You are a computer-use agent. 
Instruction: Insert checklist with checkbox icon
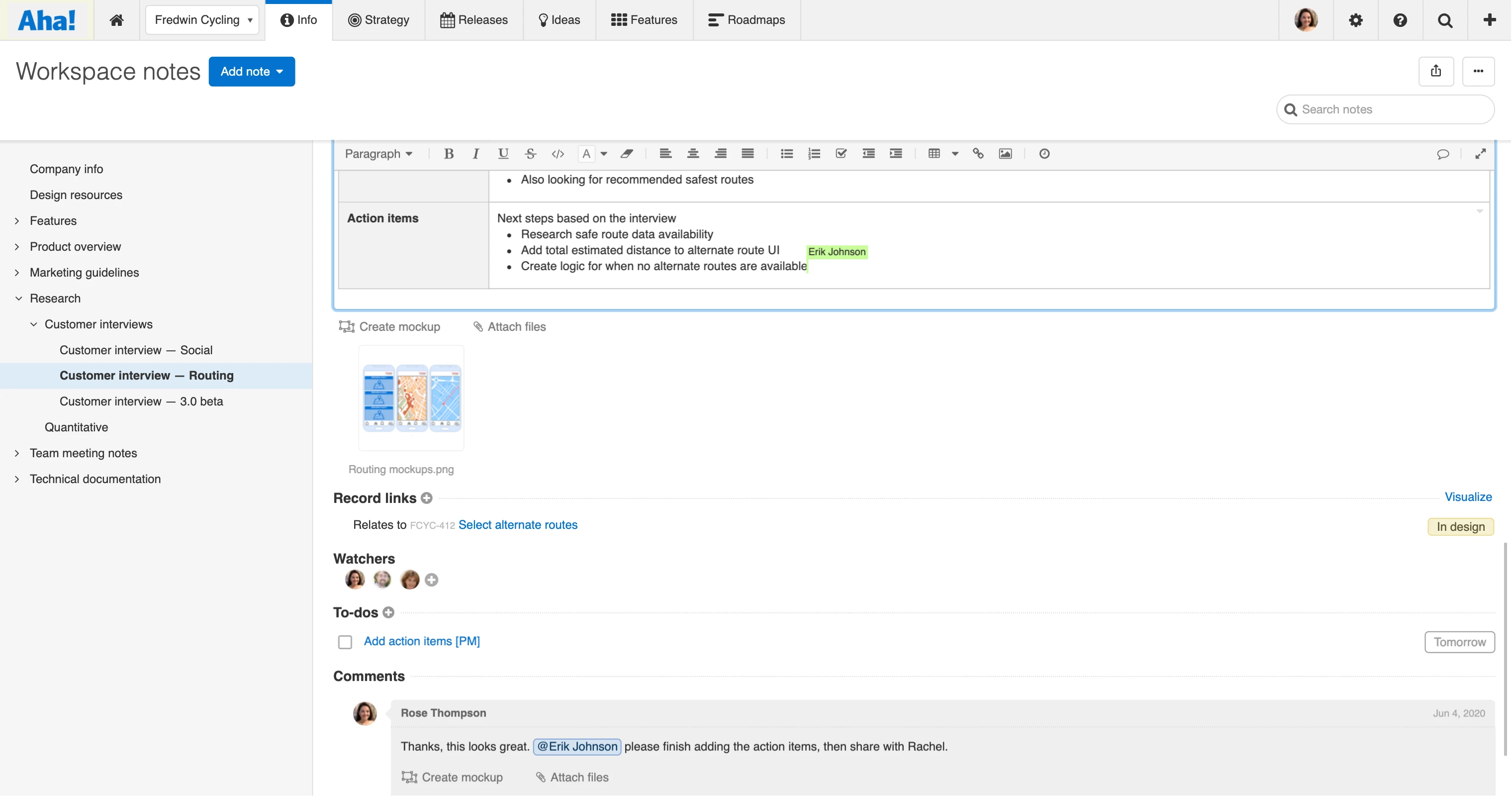point(841,154)
